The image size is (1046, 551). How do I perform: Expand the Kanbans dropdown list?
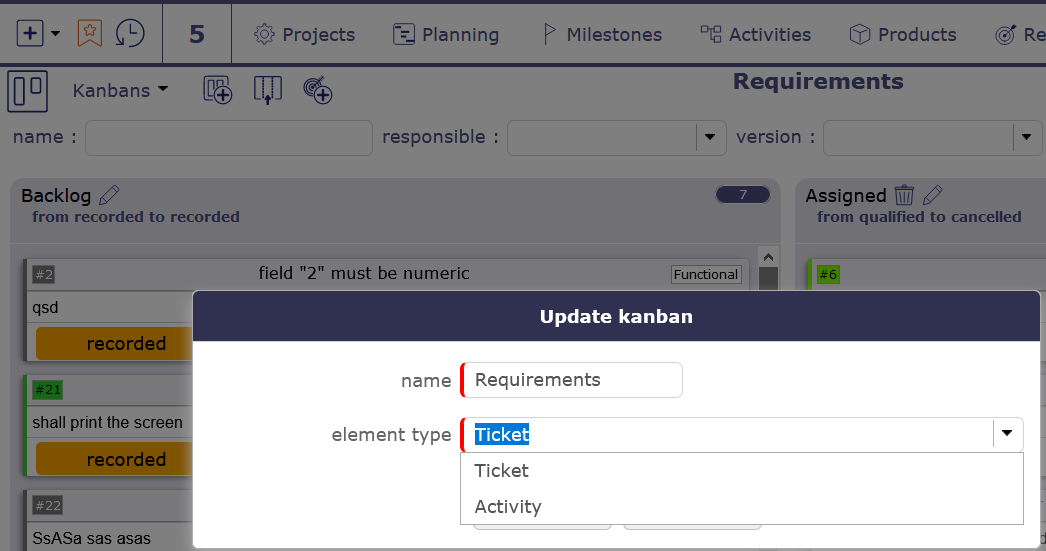pyautogui.click(x=121, y=90)
